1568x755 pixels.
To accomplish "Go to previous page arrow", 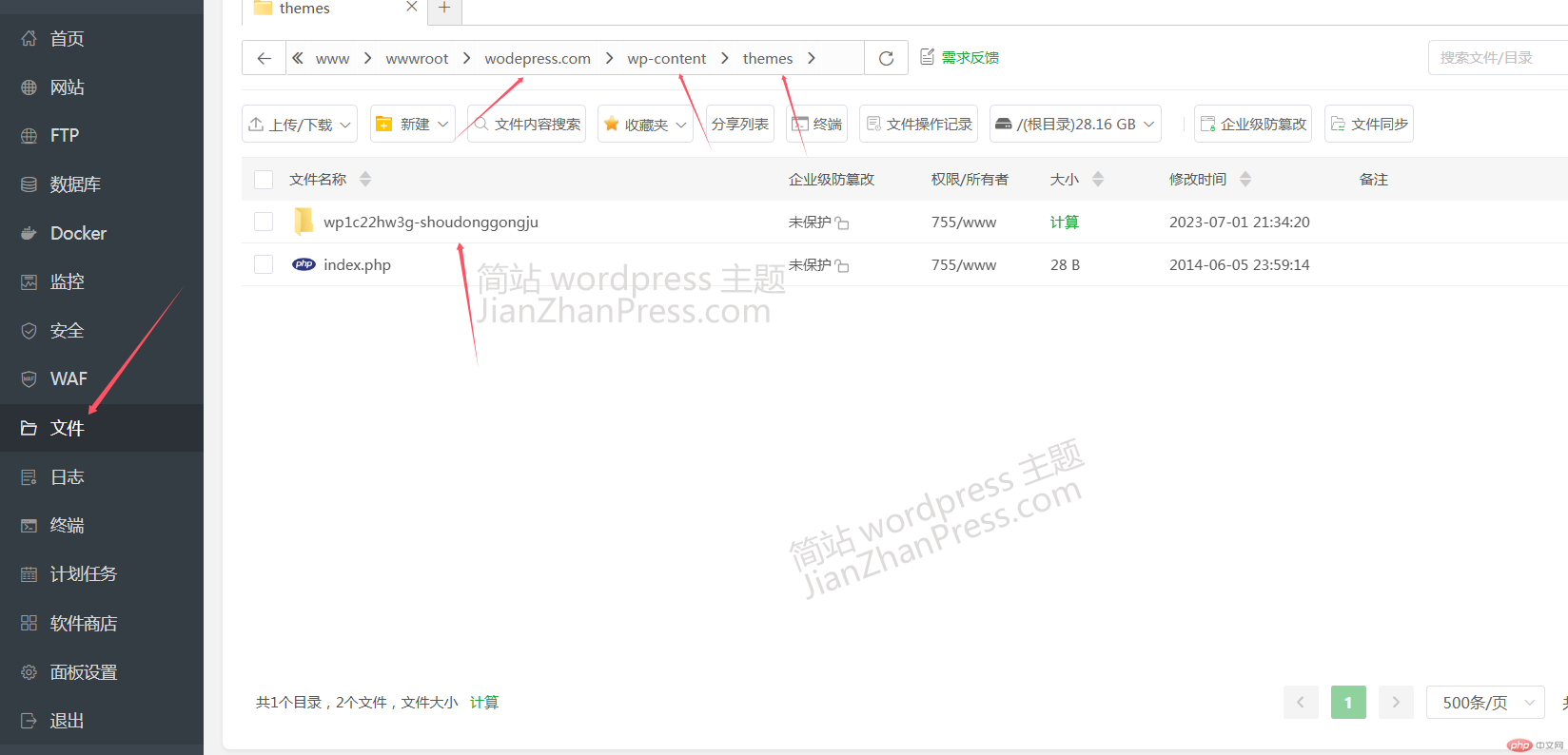I will click(x=1301, y=703).
